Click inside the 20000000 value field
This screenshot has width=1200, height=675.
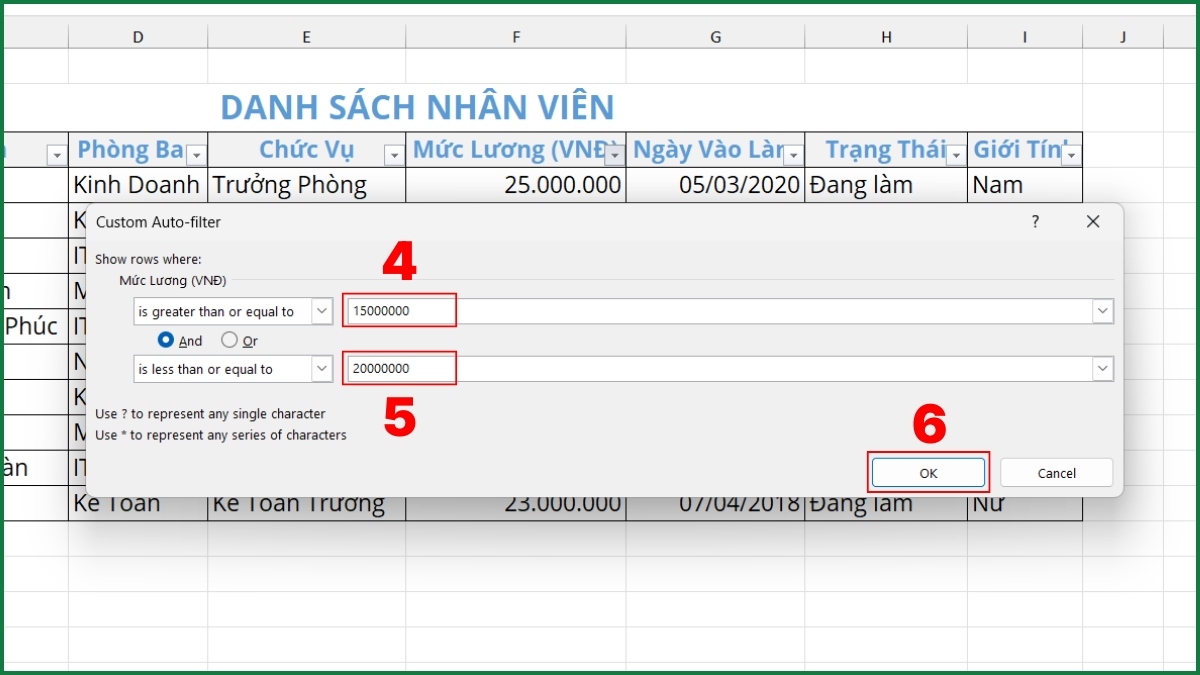[x=398, y=368]
